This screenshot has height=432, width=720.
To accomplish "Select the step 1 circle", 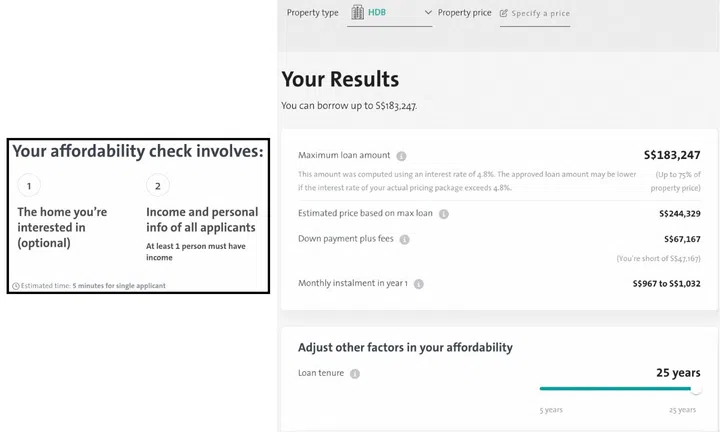I will click(x=29, y=185).
